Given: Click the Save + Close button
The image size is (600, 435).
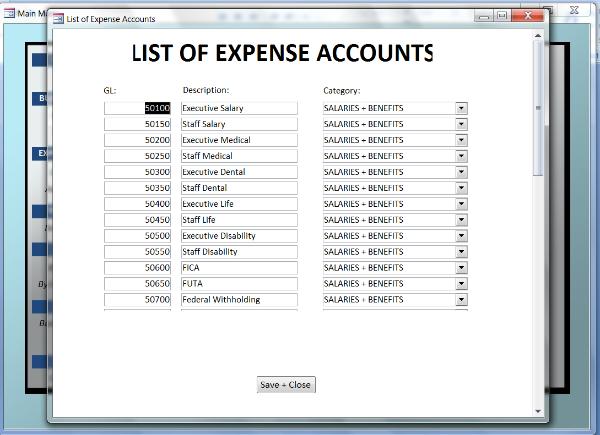Looking at the screenshot, I should [x=286, y=385].
